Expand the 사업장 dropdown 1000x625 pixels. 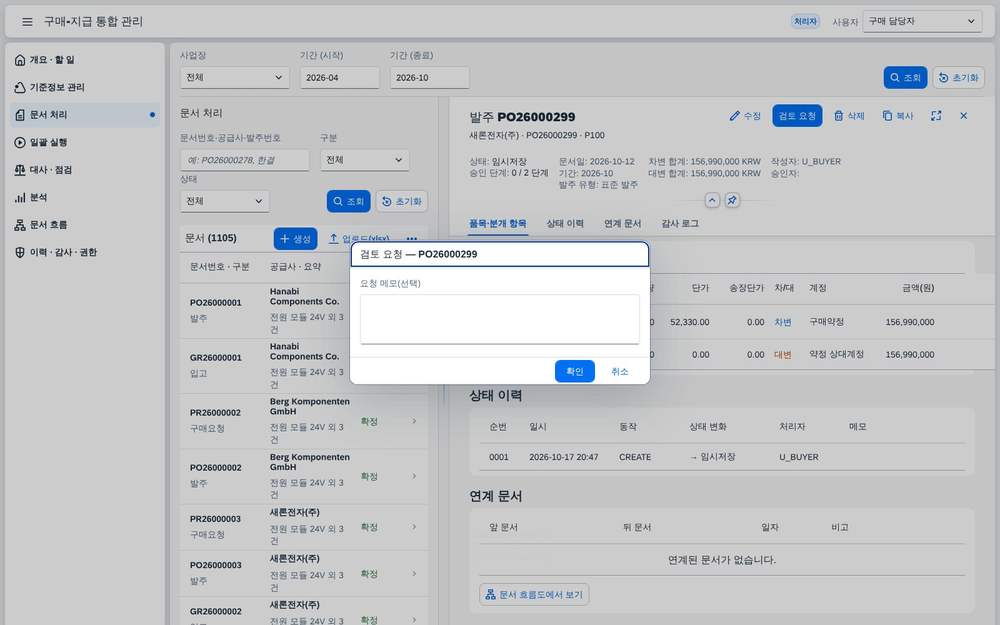235,77
